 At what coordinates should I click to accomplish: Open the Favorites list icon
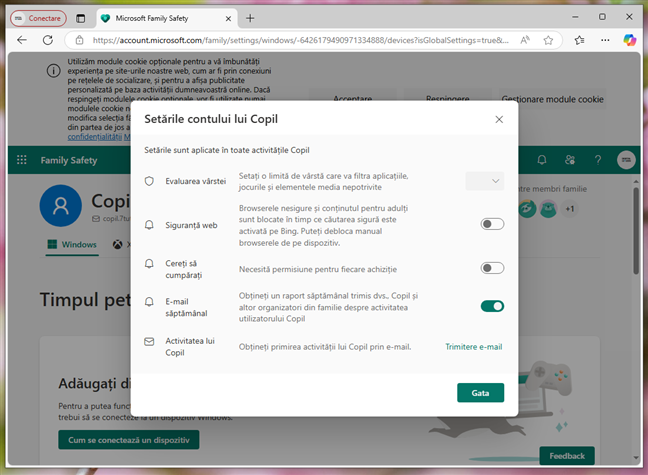[x=580, y=41]
